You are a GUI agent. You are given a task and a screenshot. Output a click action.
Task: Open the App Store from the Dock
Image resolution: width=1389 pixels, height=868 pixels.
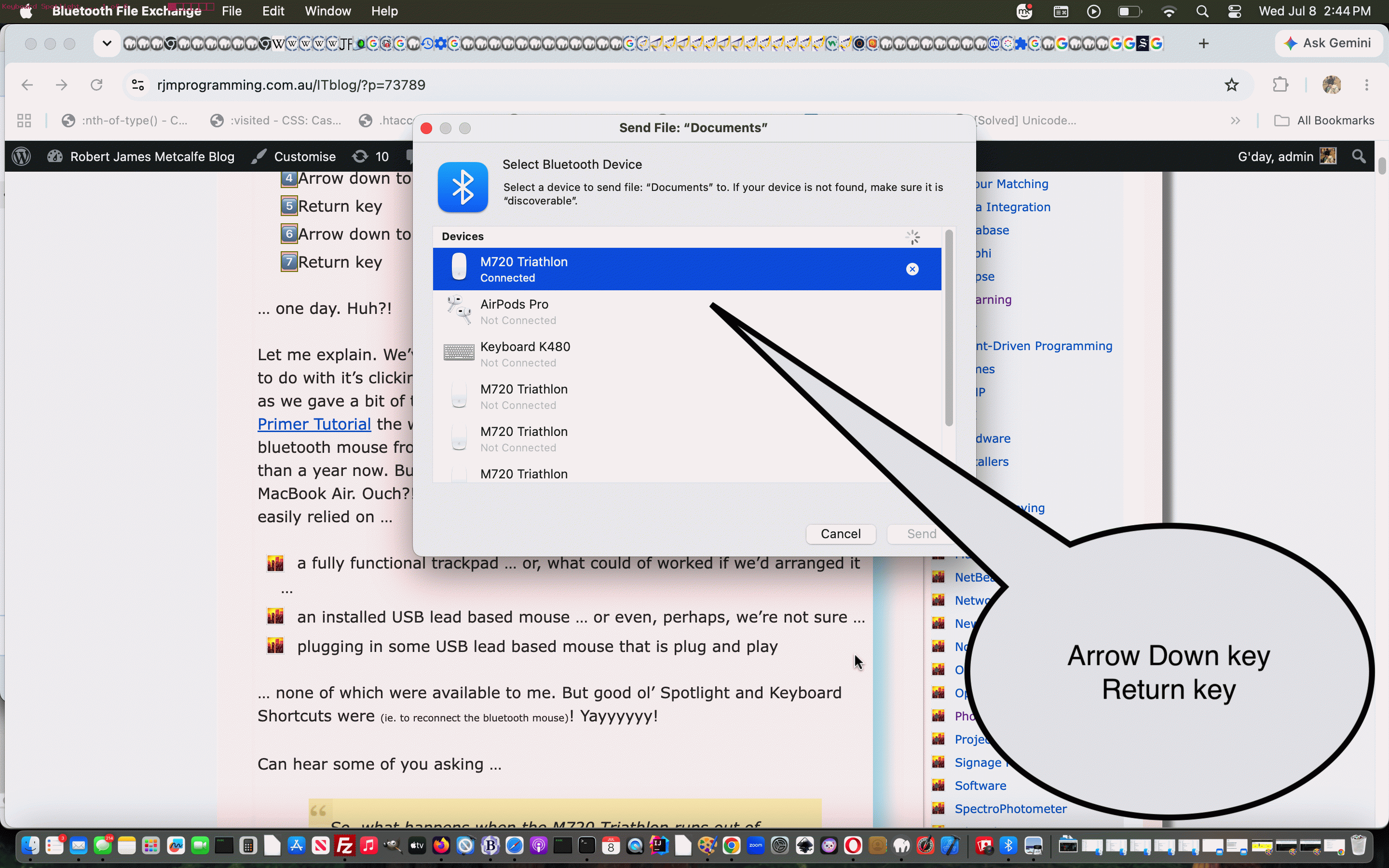point(296,846)
